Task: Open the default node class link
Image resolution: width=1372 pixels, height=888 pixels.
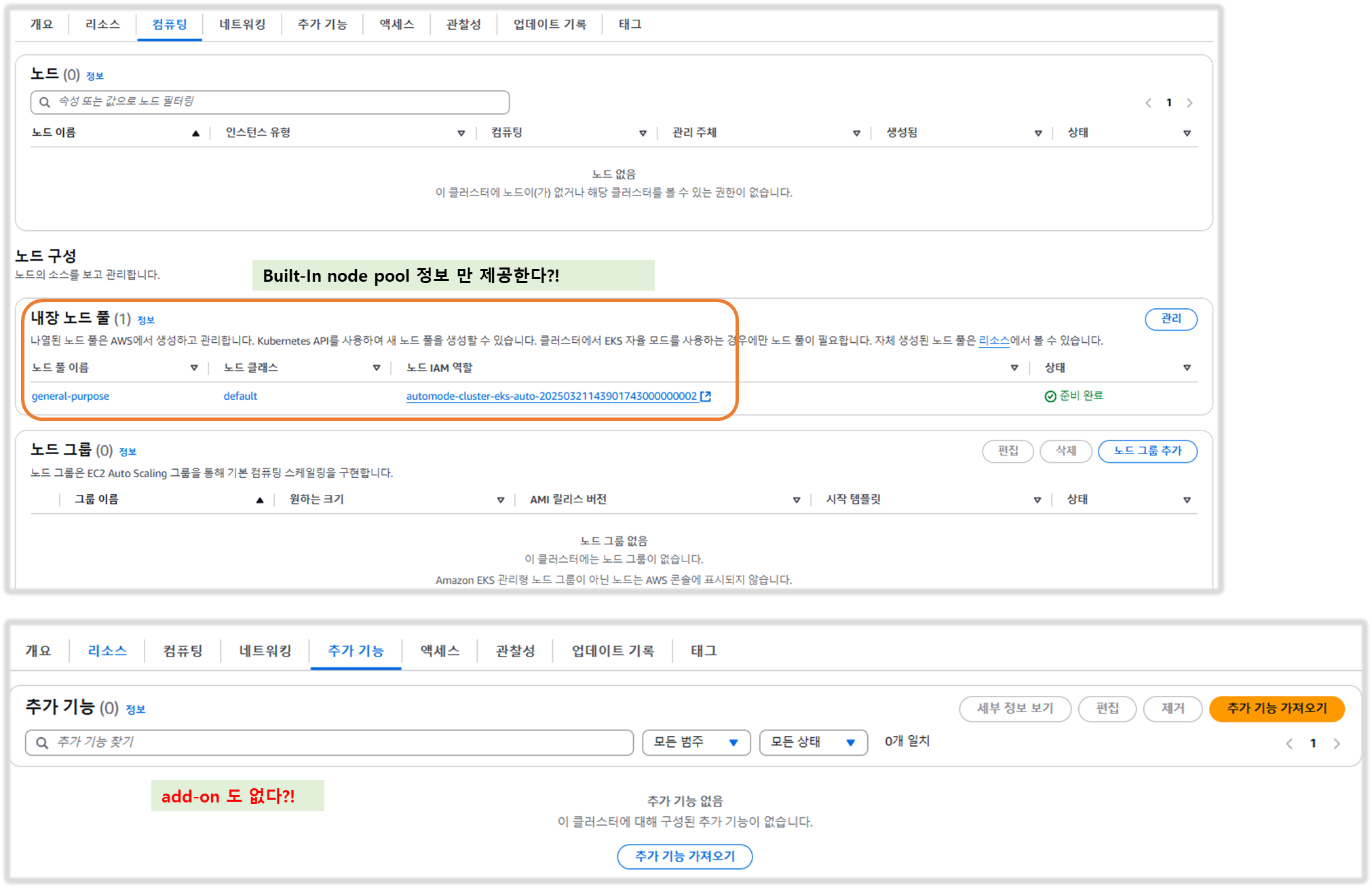Action: click(x=240, y=396)
